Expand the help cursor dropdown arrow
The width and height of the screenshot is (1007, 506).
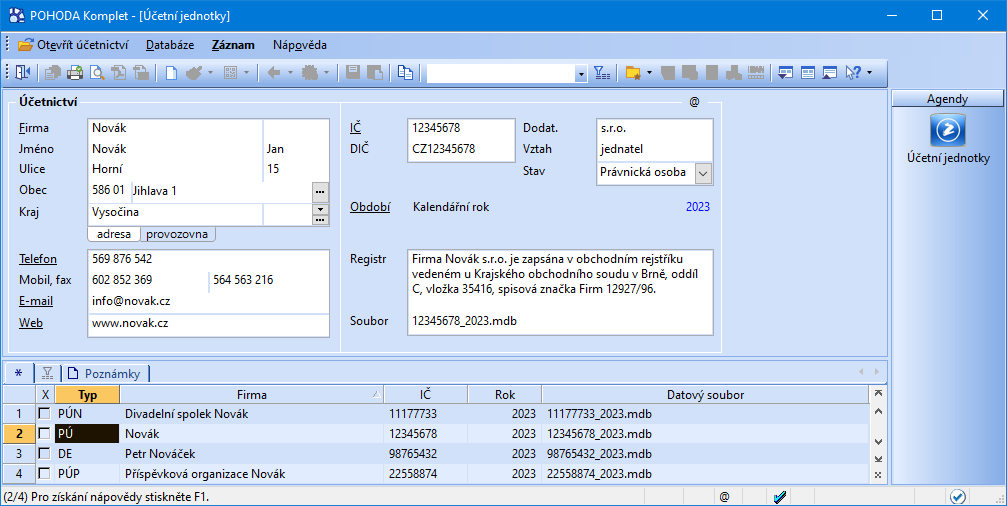click(x=870, y=73)
